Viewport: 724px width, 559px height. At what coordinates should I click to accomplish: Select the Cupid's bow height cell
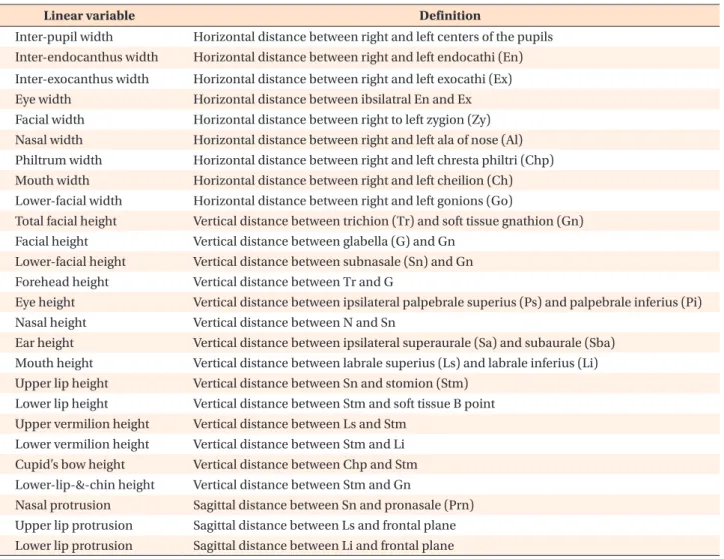click(x=70, y=464)
